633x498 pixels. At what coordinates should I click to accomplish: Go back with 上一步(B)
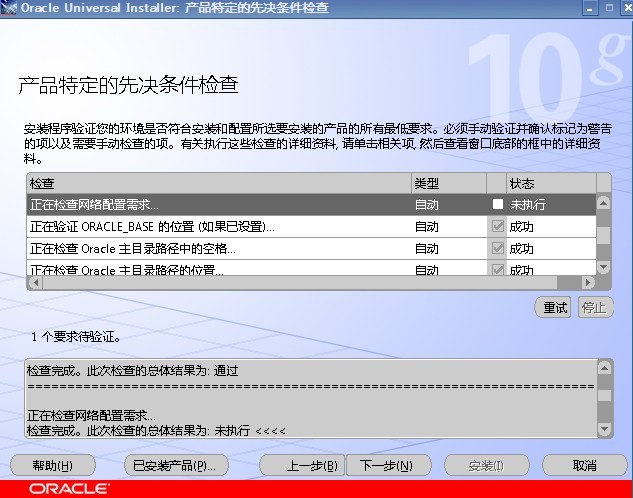[302, 465]
